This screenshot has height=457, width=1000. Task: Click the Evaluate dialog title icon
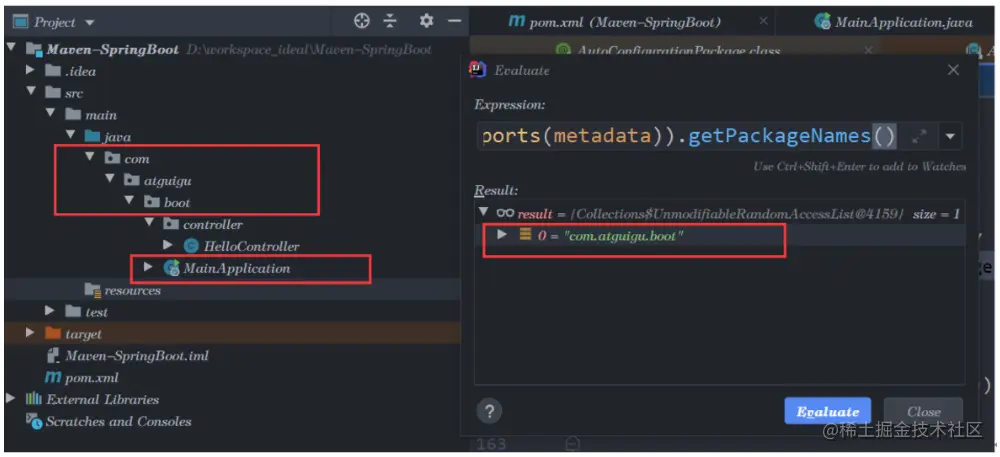pos(477,69)
